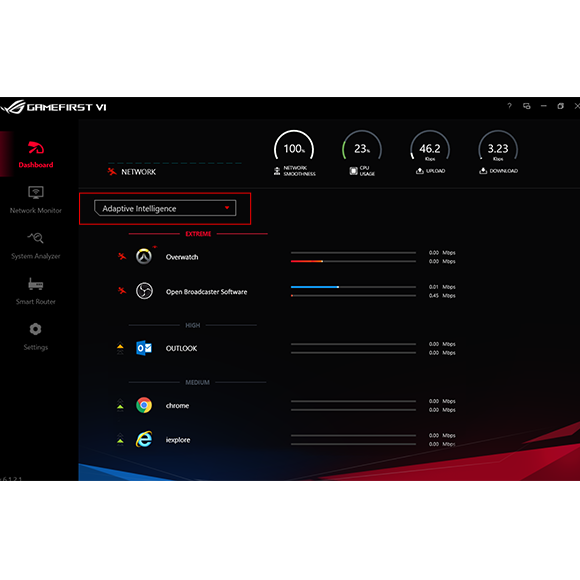
Task: Click the chrome application icon
Action: (x=144, y=405)
